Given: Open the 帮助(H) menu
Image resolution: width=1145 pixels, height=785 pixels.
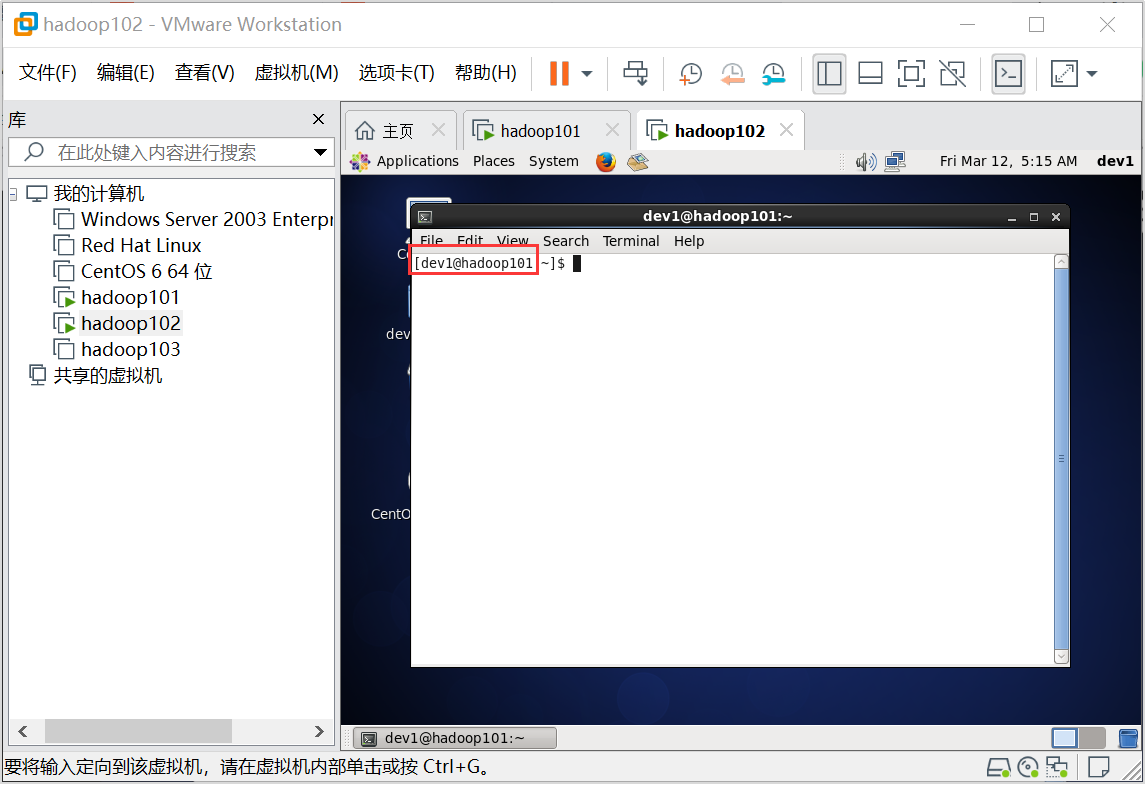Looking at the screenshot, I should pyautogui.click(x=486, y=72).
